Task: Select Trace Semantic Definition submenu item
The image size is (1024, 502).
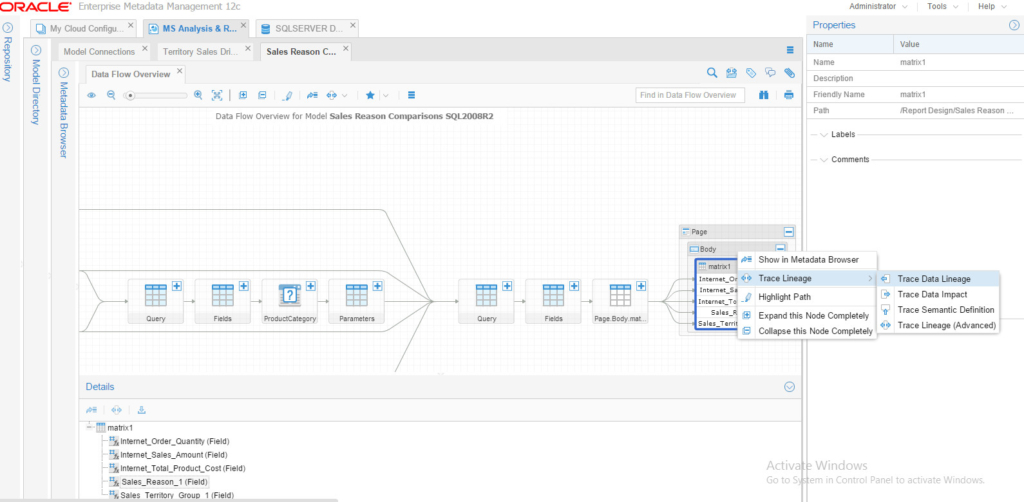Action: (x=938, y=309)
